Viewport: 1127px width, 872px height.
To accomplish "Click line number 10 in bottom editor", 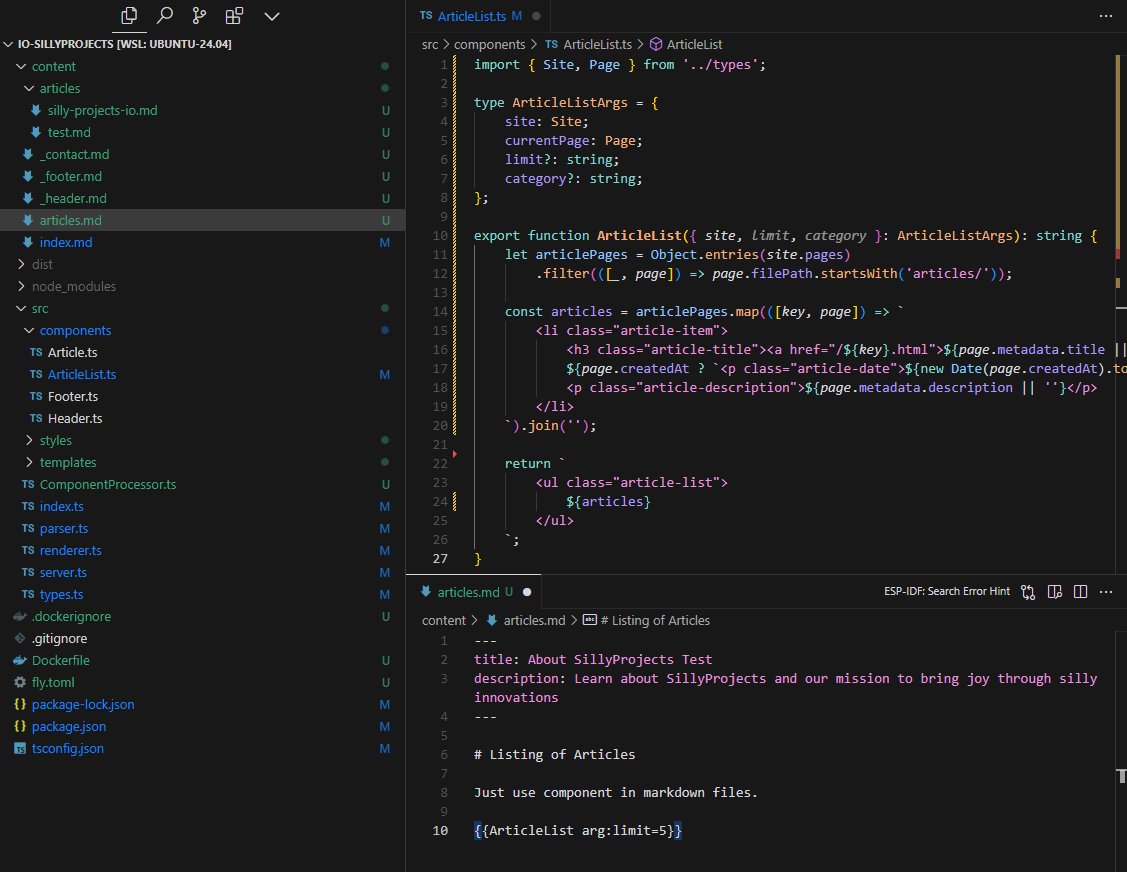I will click(x=440, y=830).
